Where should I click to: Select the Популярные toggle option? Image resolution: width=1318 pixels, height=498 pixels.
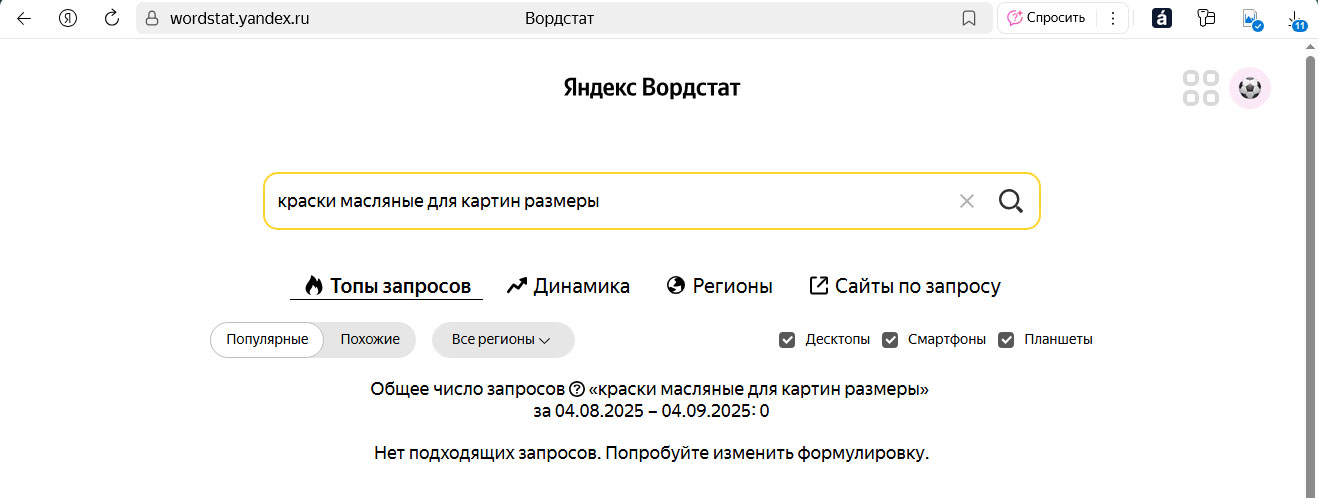pos(267,339)
